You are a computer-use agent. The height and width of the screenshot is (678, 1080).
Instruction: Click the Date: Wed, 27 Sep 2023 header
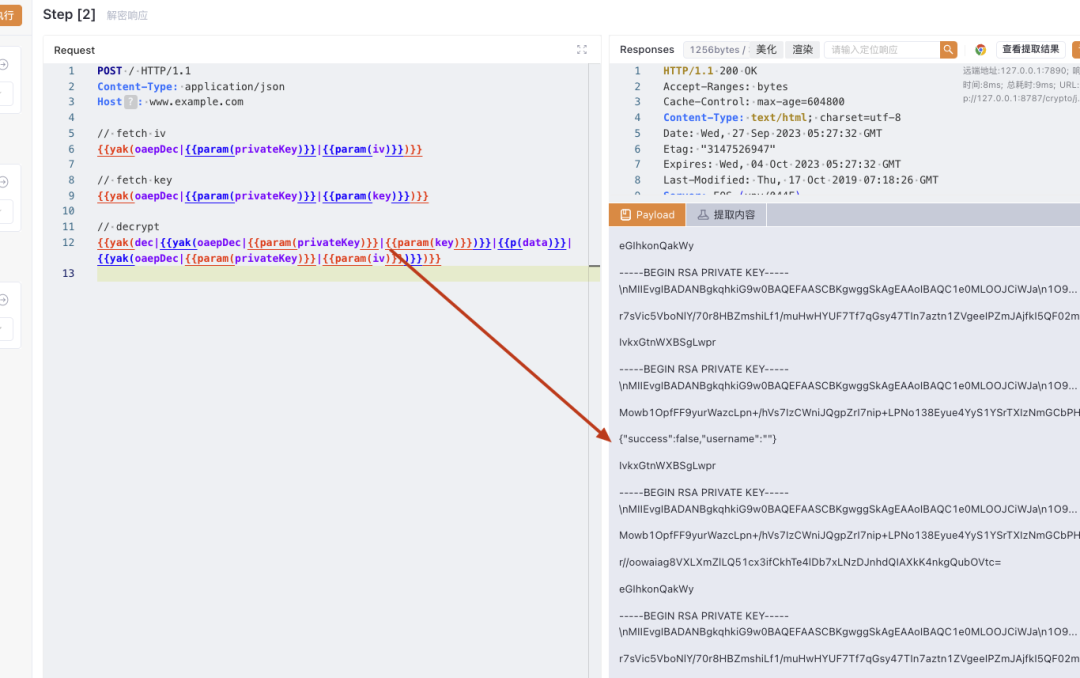772,134
